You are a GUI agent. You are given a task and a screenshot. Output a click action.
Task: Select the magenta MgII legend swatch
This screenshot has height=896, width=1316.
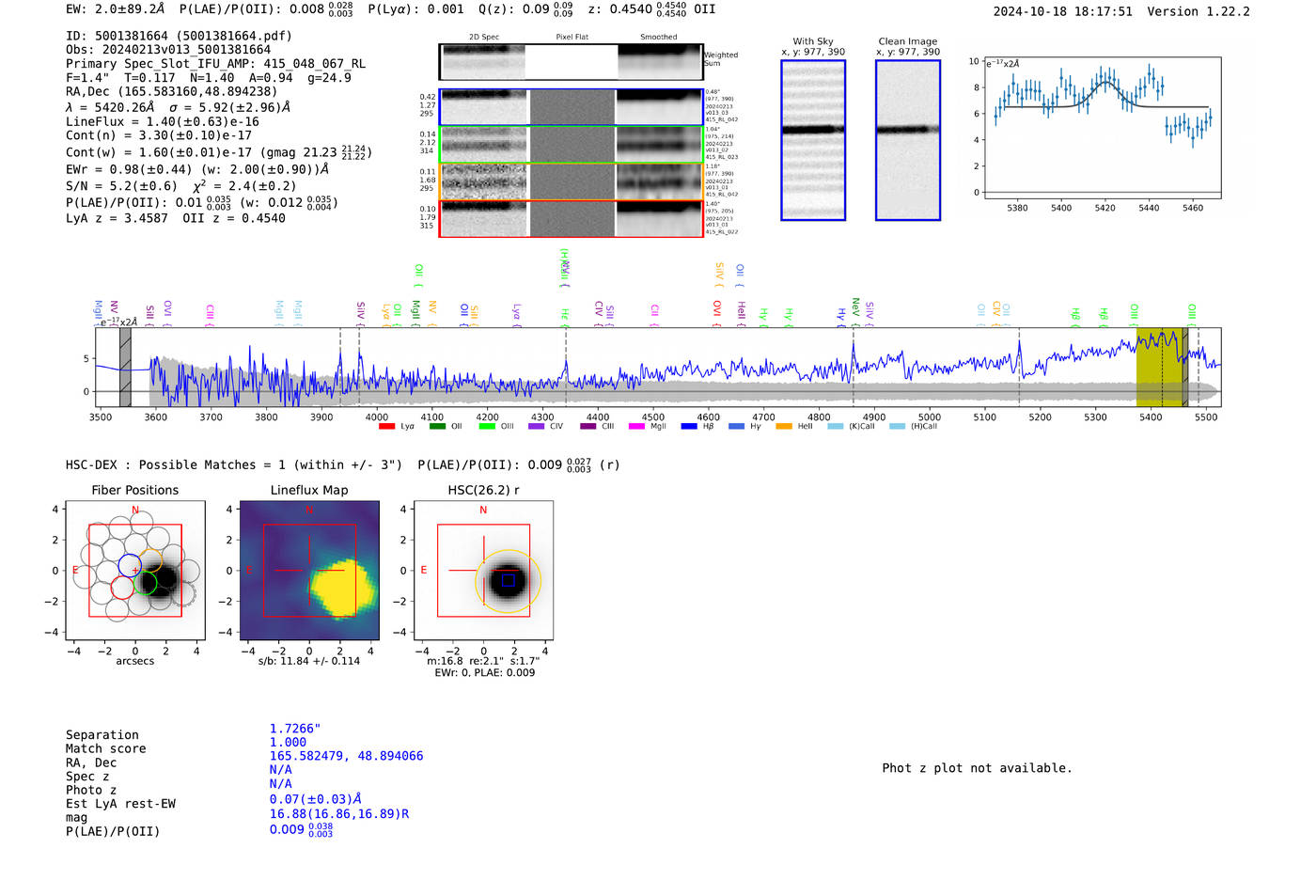(636, 427)
